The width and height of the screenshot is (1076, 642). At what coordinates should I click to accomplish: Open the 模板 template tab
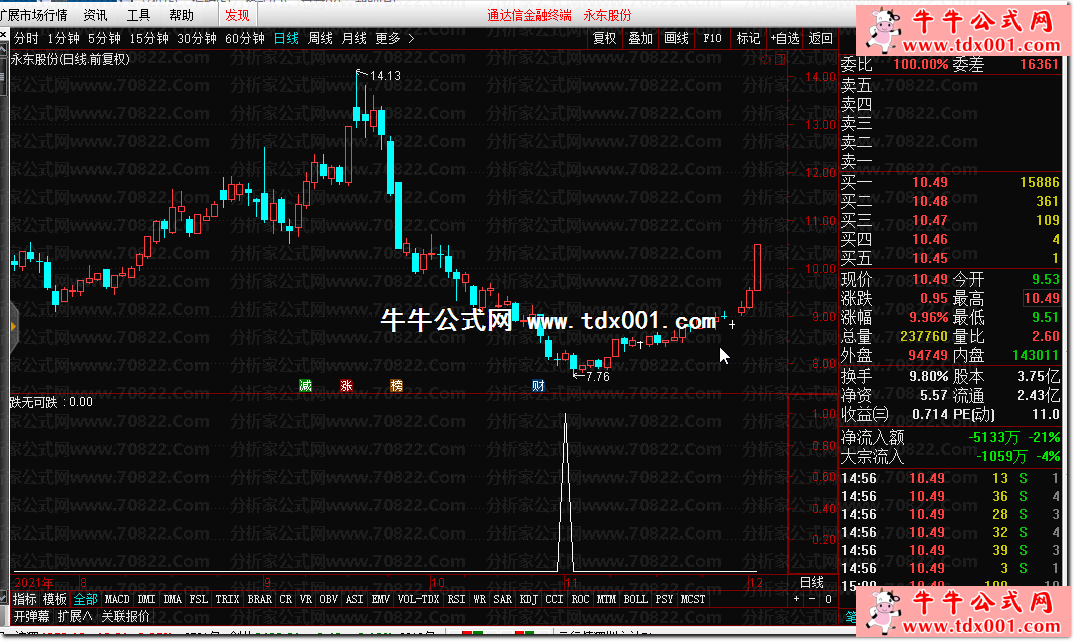55,599
